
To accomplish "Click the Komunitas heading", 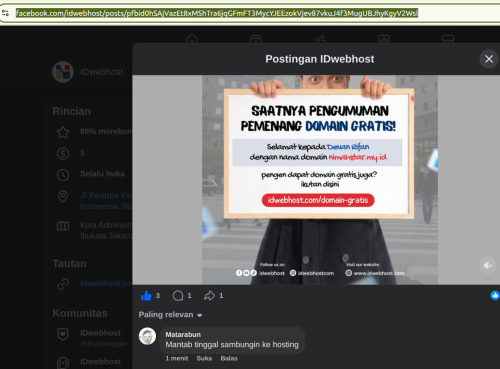I will click(80, 313).
